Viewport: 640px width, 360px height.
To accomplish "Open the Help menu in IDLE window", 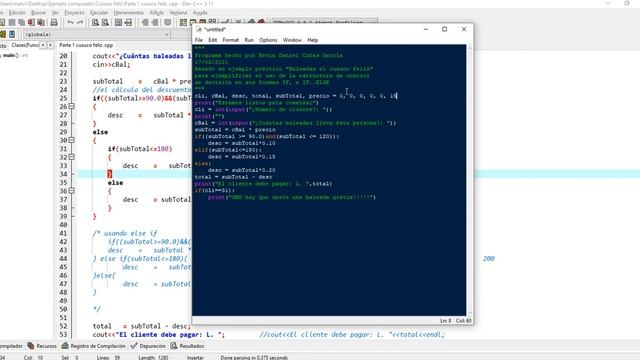I will (x=313, y=40).
